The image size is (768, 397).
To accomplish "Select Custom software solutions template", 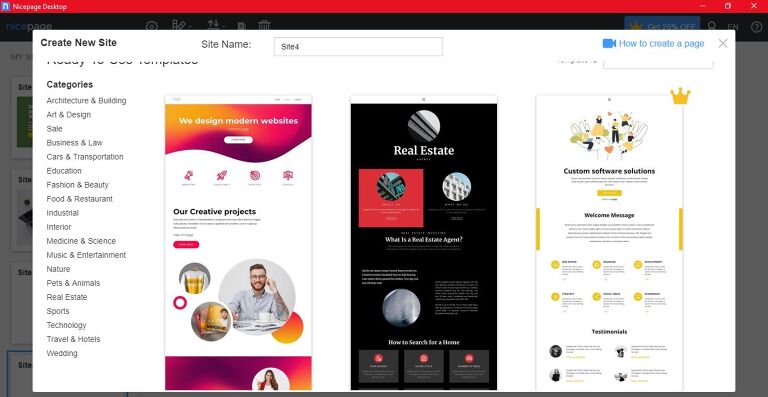I will pyautogui.click(x=609, y=243).
